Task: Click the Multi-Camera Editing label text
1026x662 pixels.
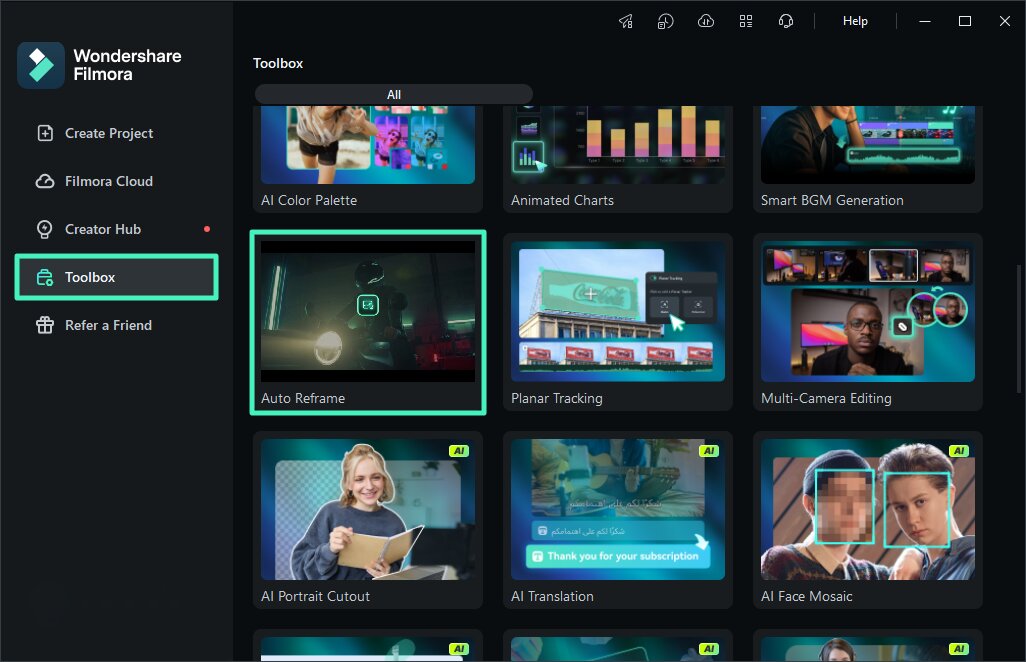Action: click(x=826, y=398)
